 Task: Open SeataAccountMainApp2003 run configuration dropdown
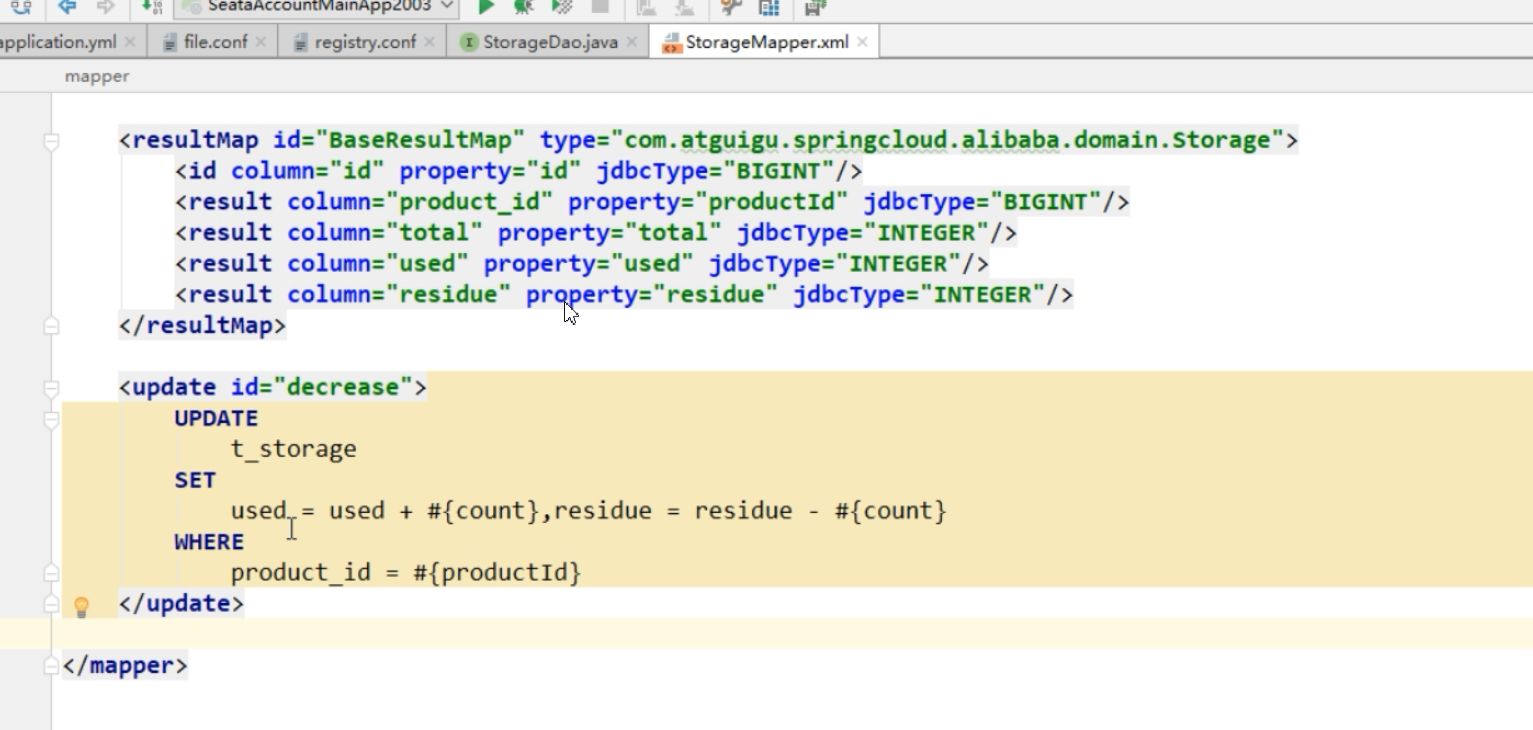pos(315,7)
